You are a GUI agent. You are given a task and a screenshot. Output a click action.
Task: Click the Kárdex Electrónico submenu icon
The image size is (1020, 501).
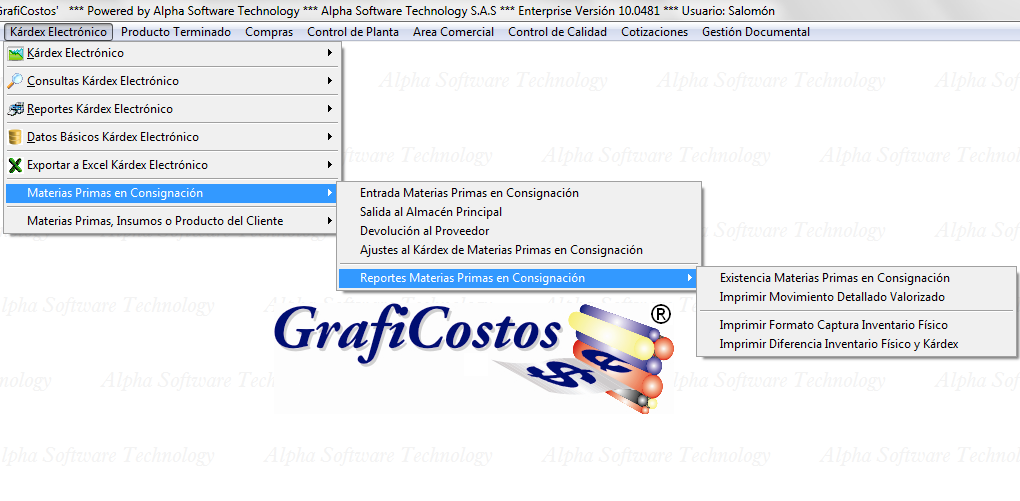[15, 53]
